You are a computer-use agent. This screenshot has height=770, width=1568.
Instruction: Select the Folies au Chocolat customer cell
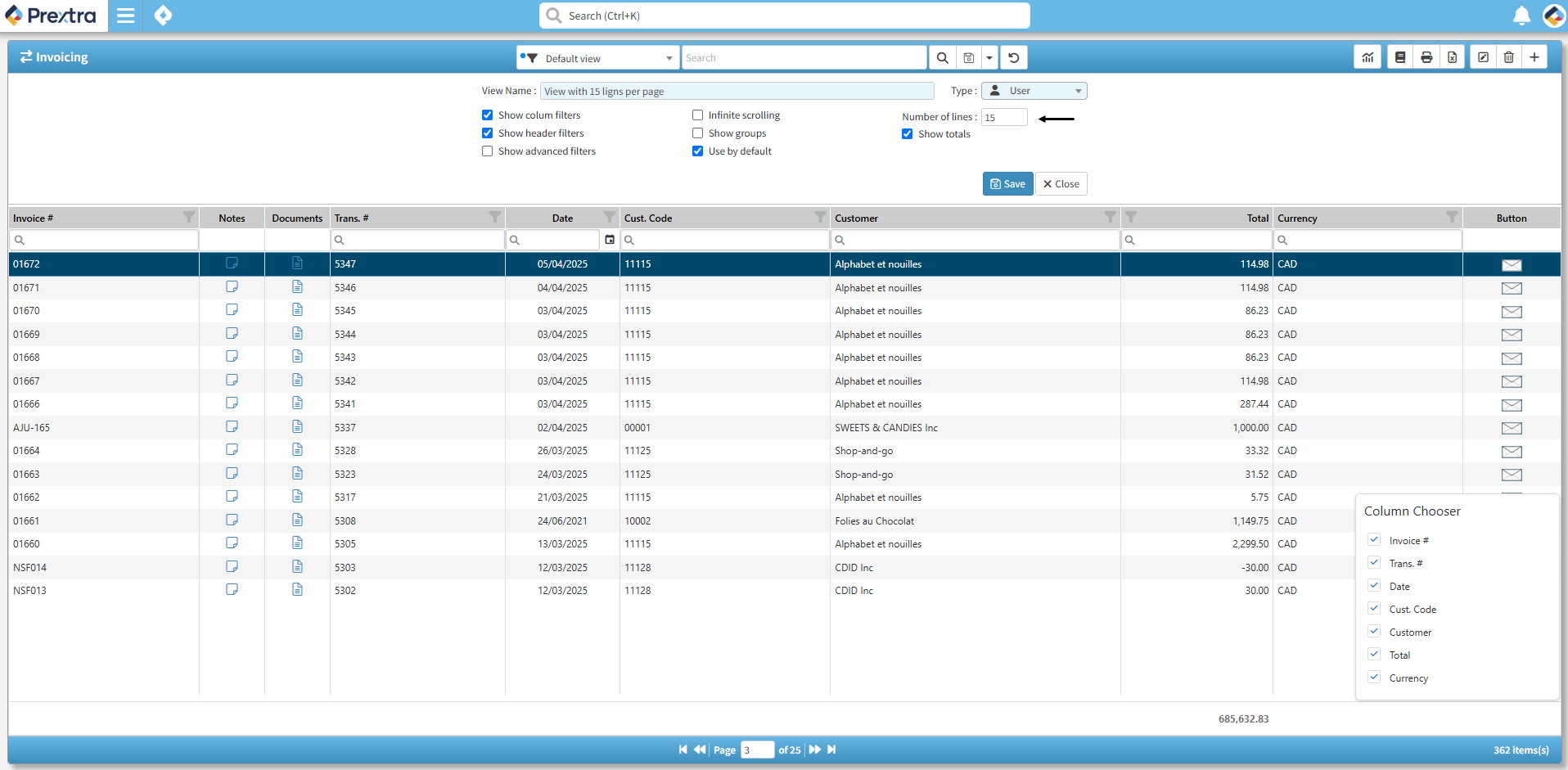(x=975, y=521)
